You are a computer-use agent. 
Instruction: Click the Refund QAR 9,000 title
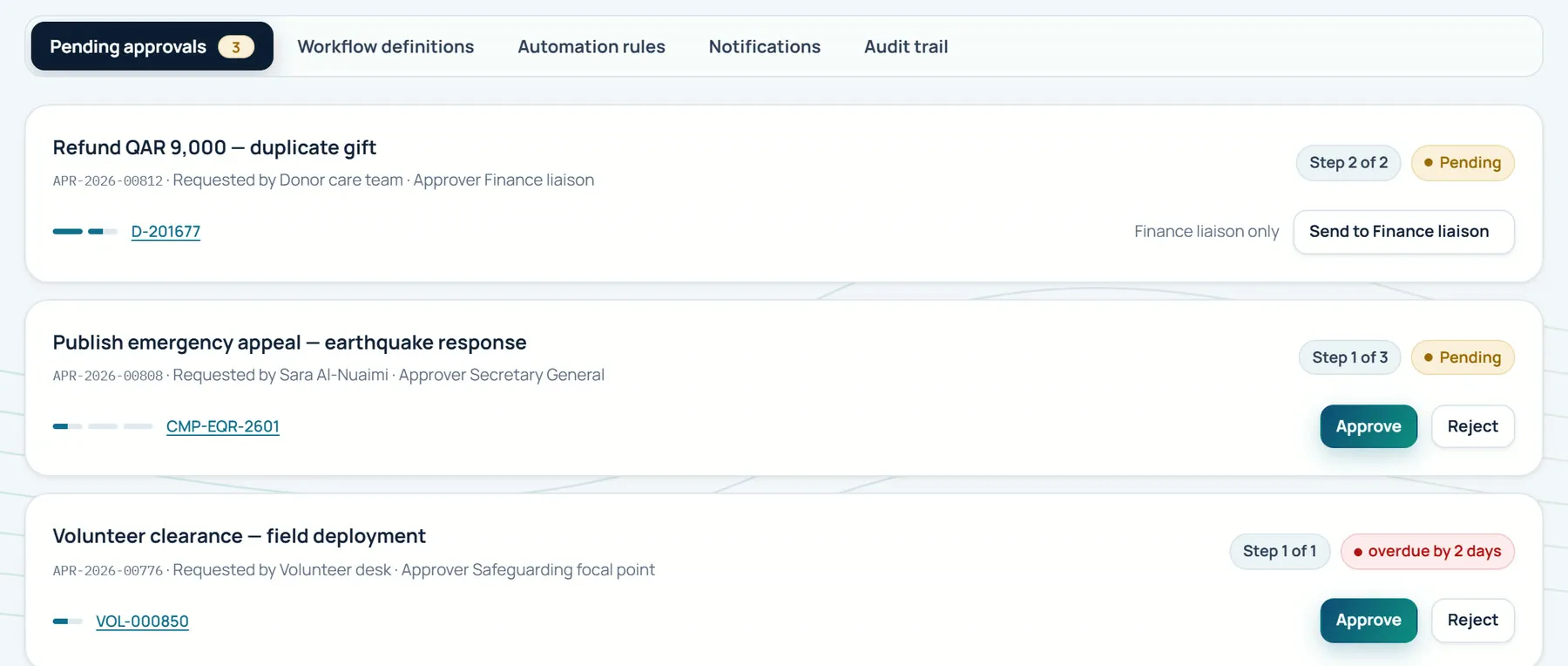click(214, 147)
